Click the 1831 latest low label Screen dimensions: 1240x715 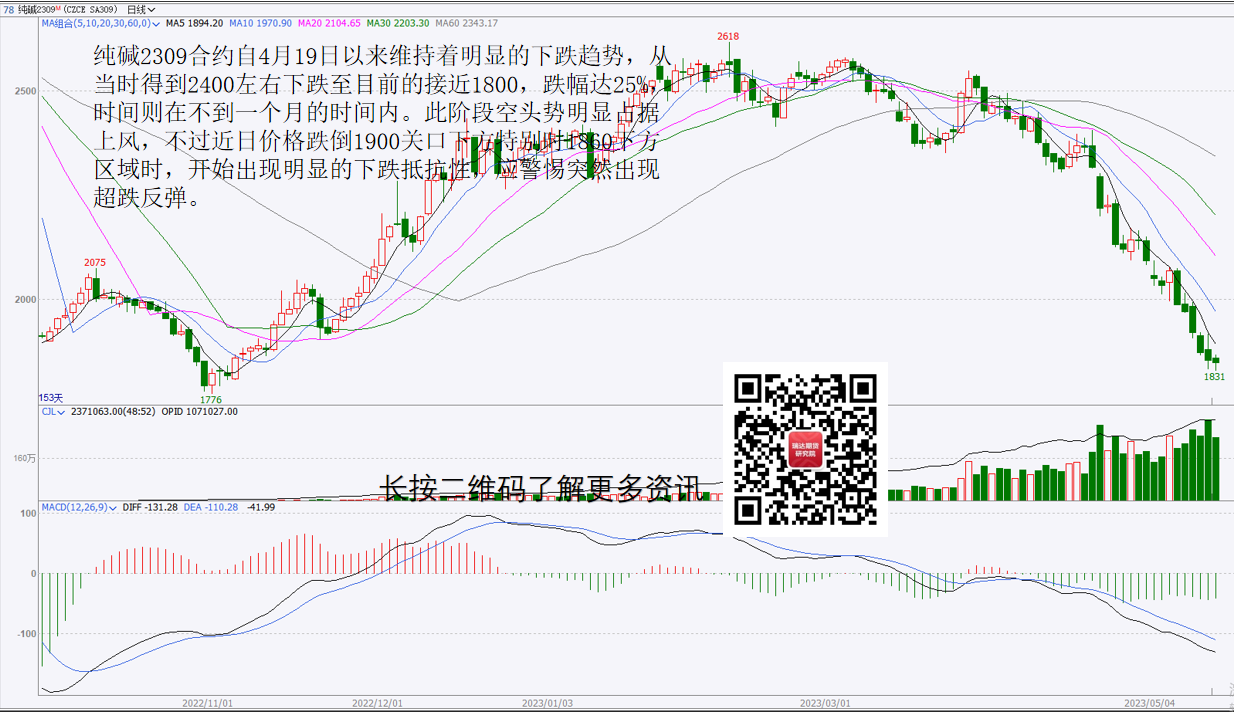(1214, 377)
